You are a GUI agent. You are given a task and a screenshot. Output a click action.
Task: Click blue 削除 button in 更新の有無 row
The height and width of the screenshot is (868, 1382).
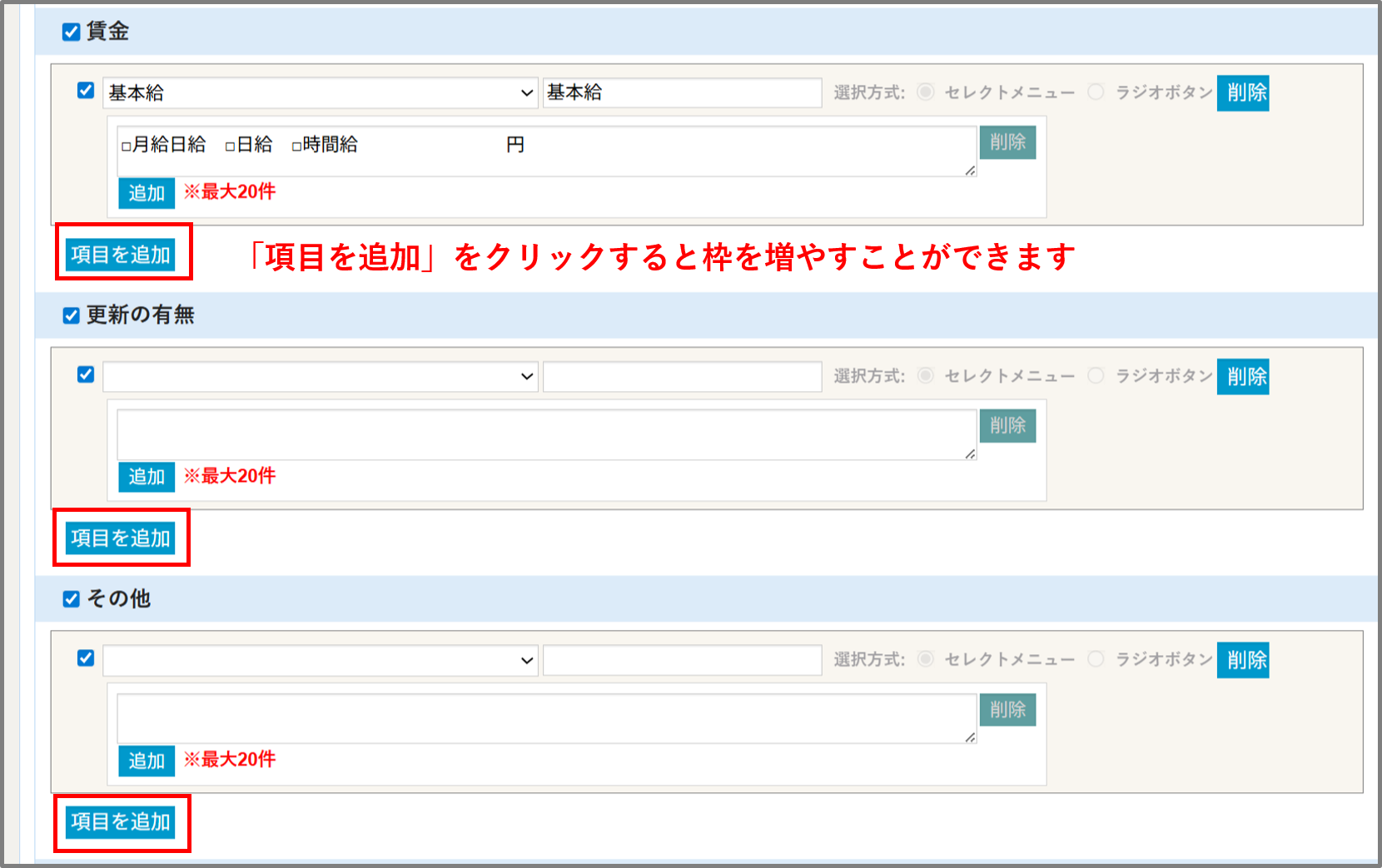point(1243,376)
